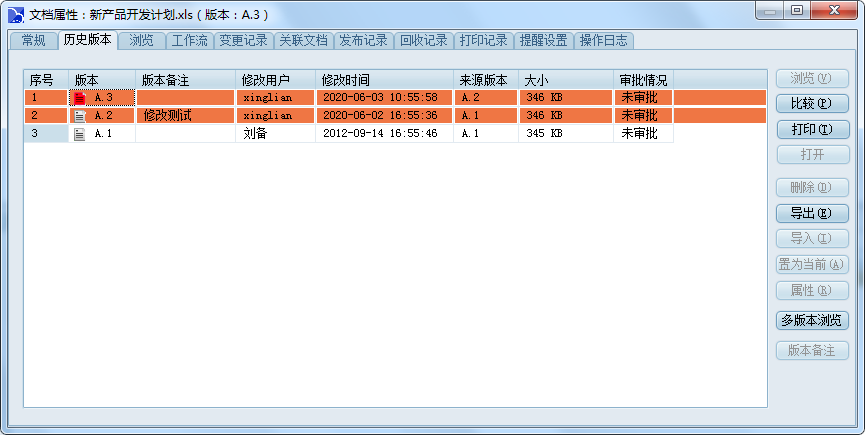This screenshot has height=435, width=865.
Task: Click the timestamp 2020-06-02 16:55:36
Action: pyautogui.click(x=380, y=115)
